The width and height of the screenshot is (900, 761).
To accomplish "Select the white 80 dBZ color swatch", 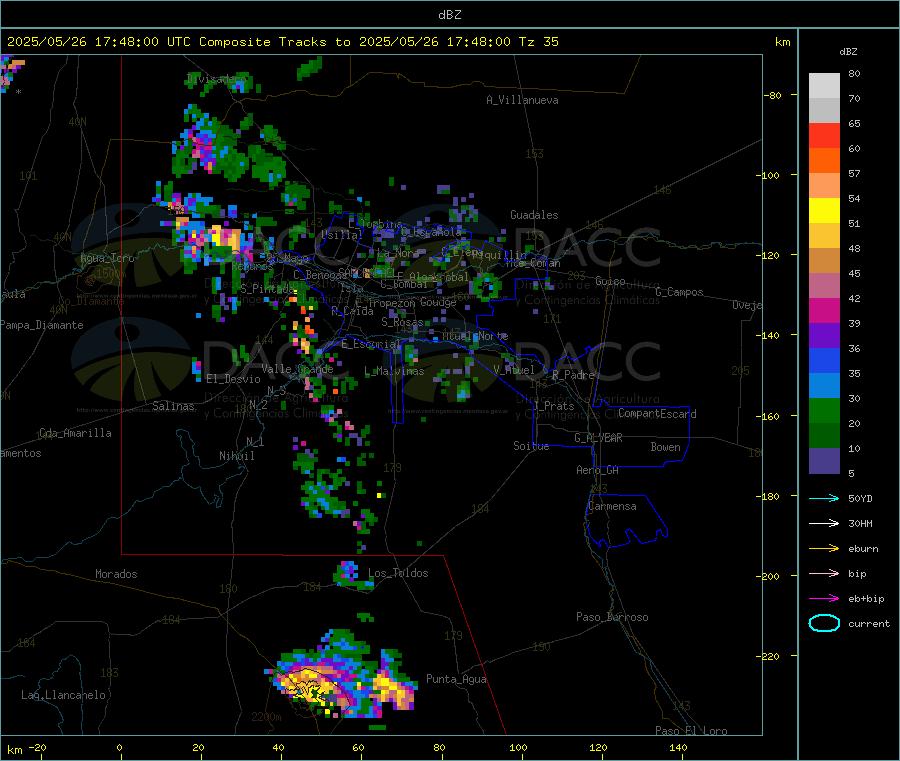I will point(824,86).
